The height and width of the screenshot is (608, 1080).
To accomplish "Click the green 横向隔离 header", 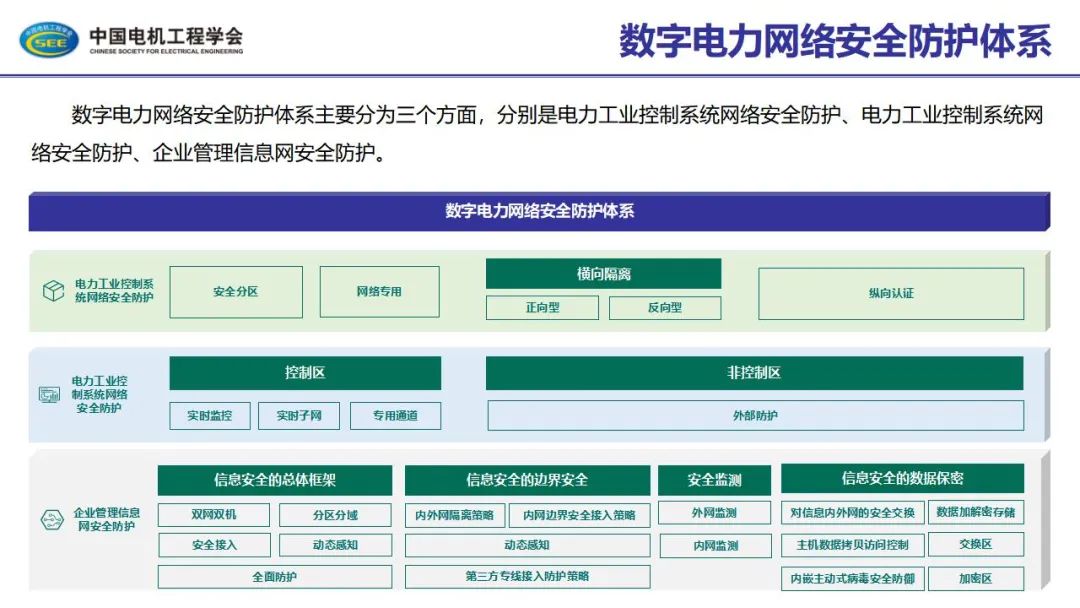I will click(x=603, y=274).
